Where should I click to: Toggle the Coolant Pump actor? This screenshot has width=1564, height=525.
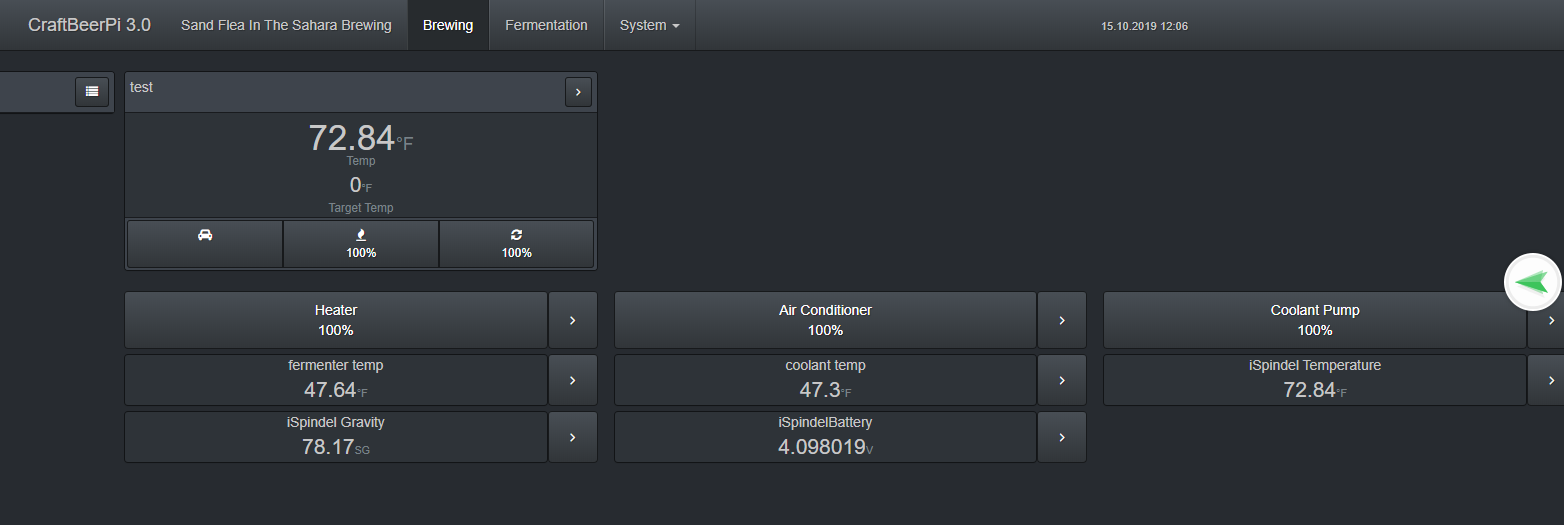click(1315, 320)
